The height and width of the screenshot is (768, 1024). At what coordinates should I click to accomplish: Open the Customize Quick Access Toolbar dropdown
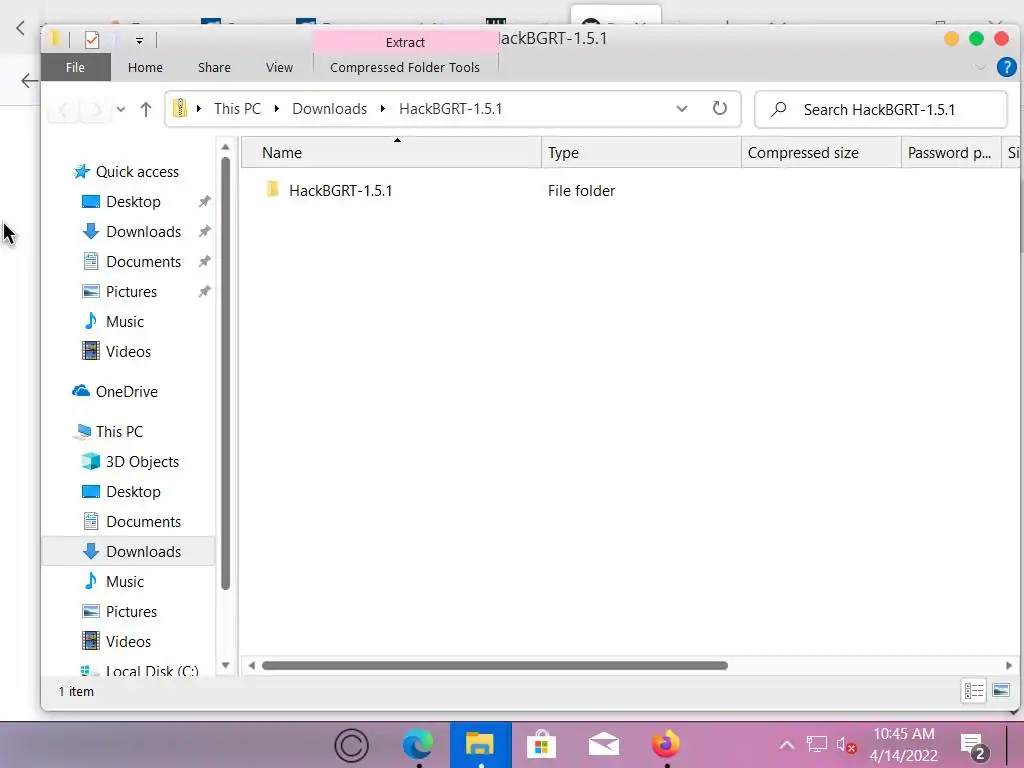139,40
